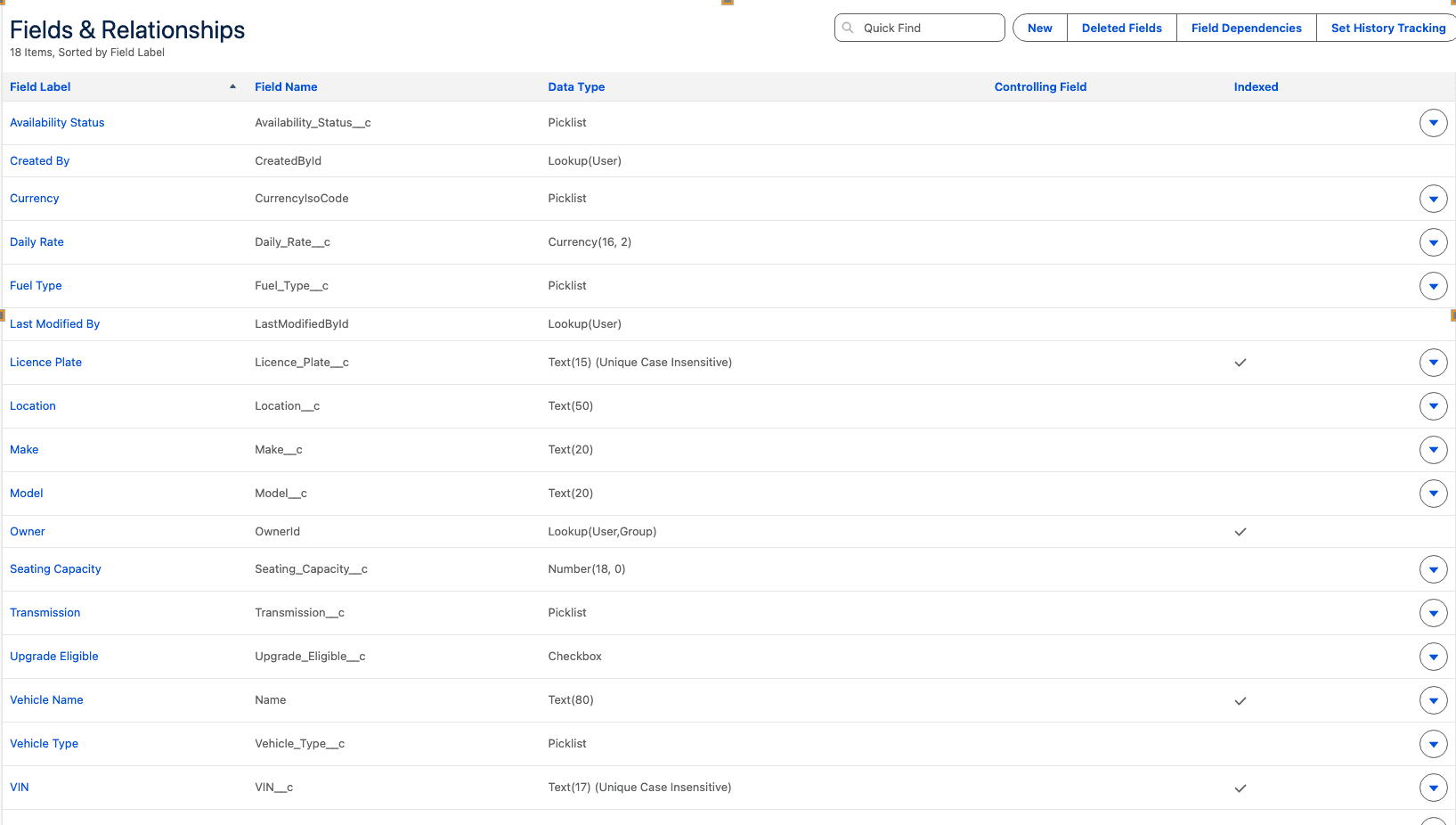Image resolution: width=1456 pixels, height=825 pixels.
Task: Select the Lookup(User,Group) data type text
Action: tap(602, 532)
